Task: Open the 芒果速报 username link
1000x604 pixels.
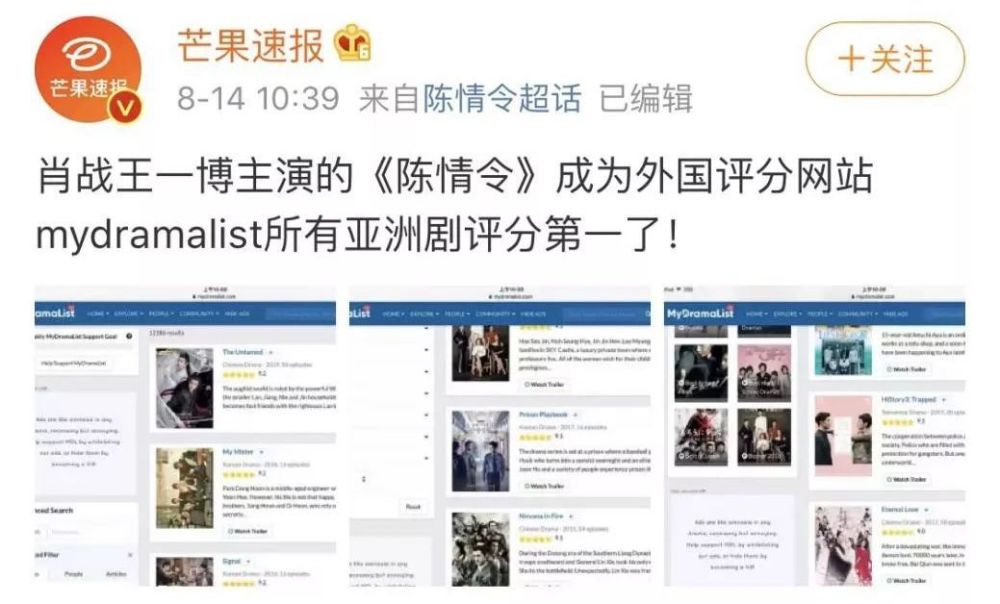Action: pyautogui.click(x=251, y=45)
